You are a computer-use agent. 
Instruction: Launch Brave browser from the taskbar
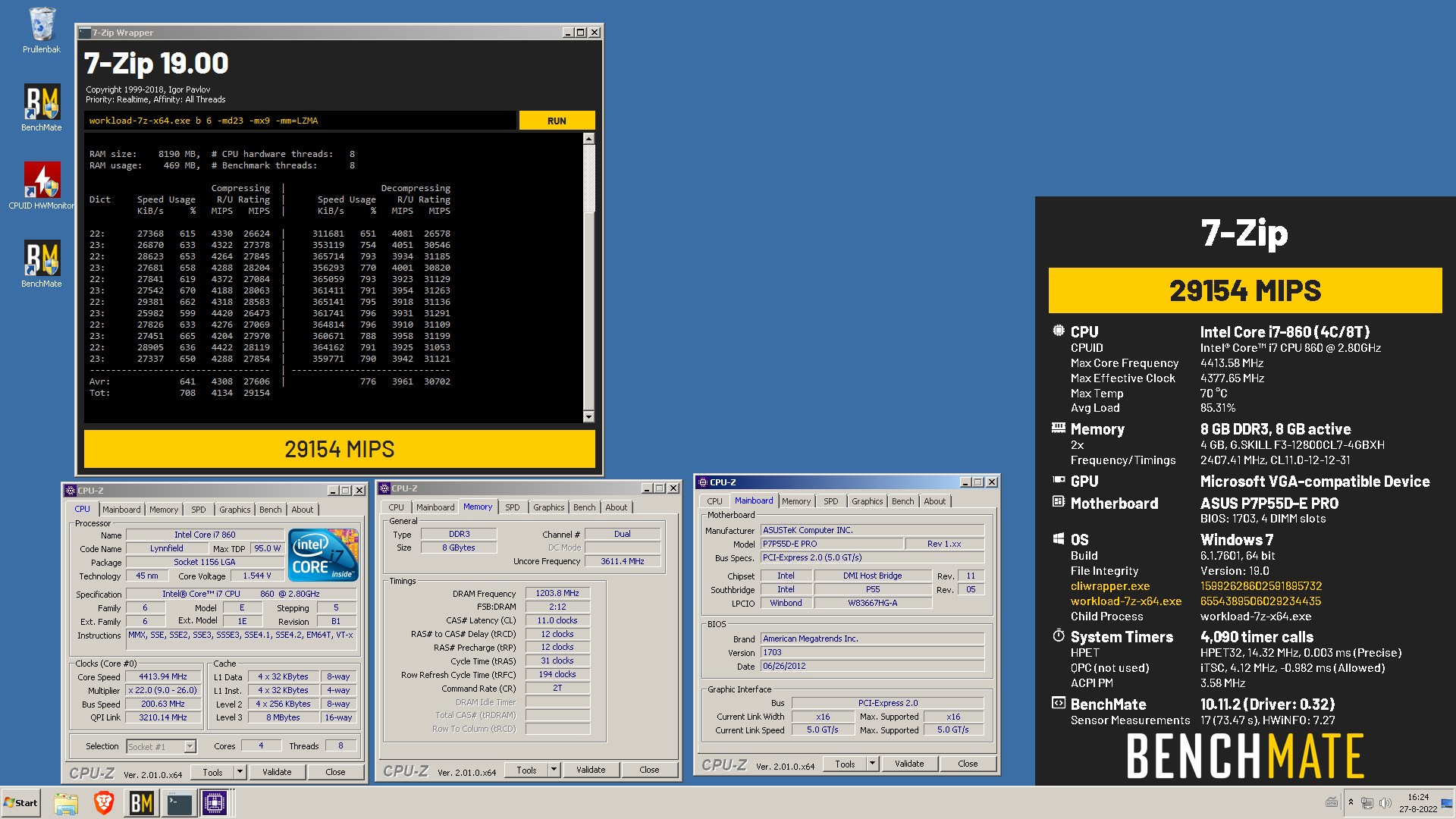click(x=104, y=803)
